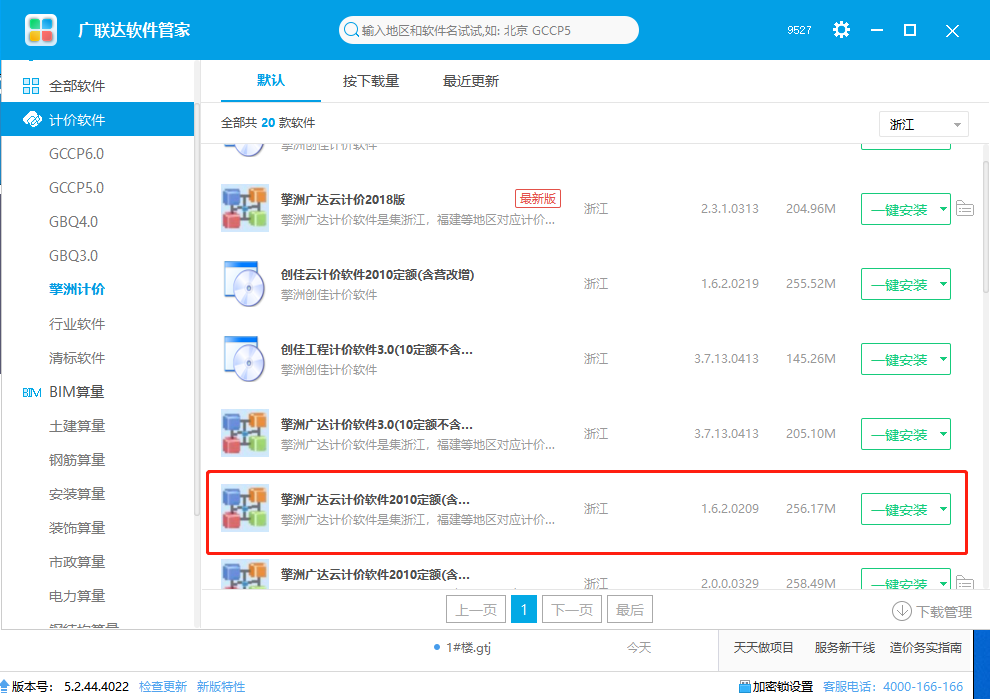Open the 造价务实指南 link
This screenshot has width=990, height=699.
click(x=926, y=647)
